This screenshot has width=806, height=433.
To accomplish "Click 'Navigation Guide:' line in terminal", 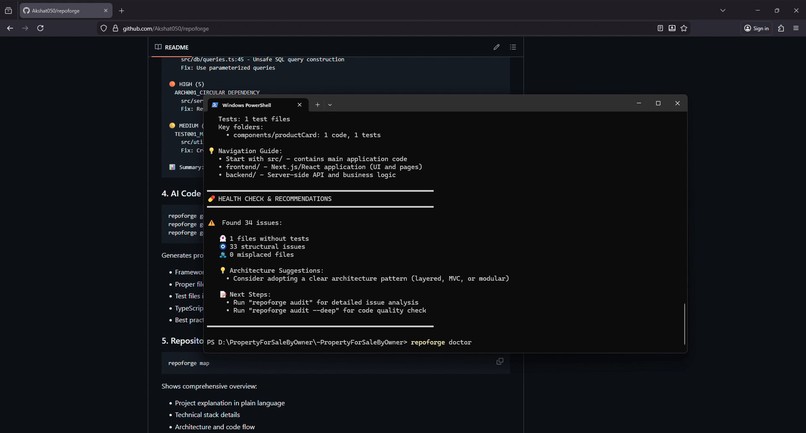I will [250, 151].
